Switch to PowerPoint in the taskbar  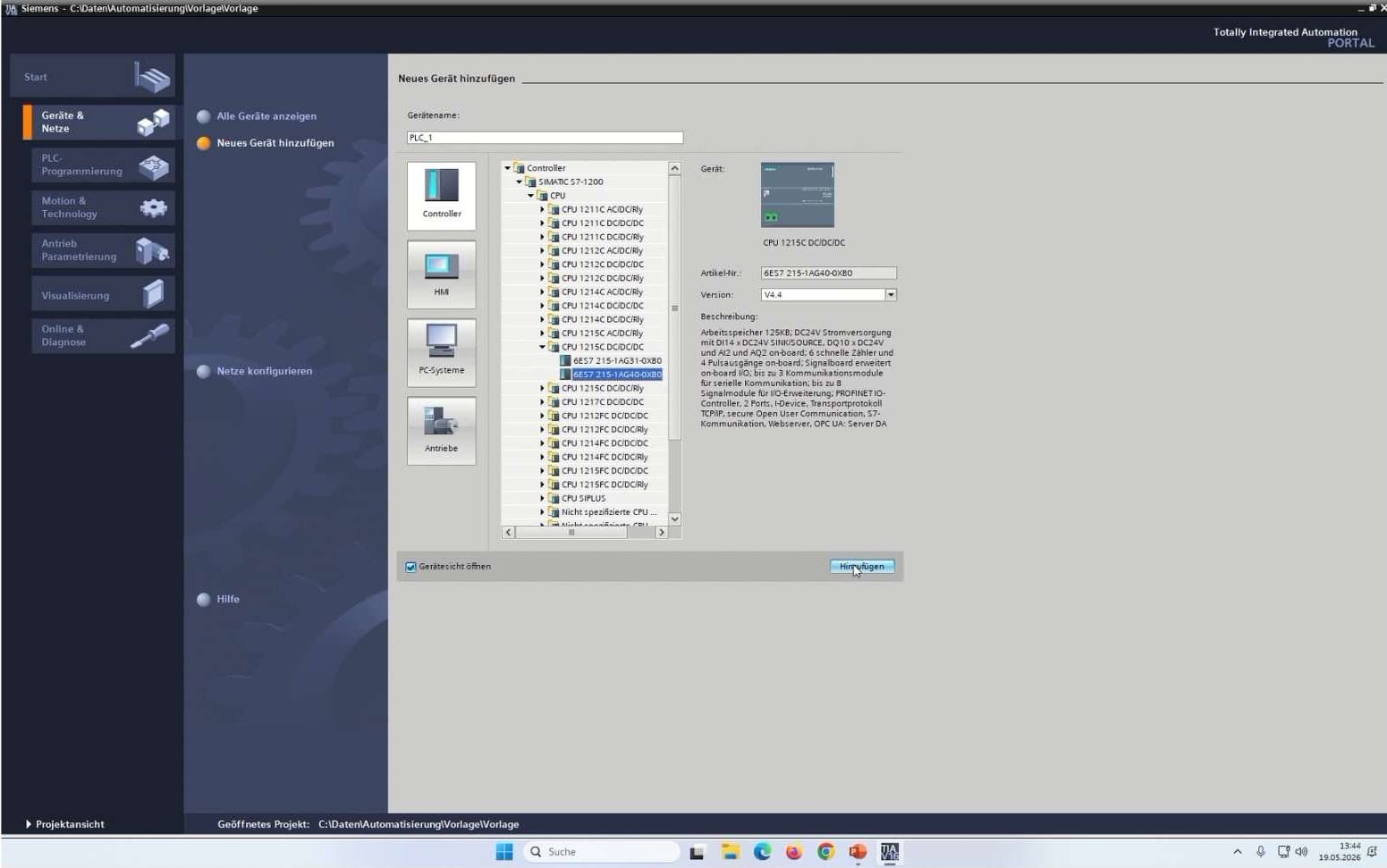(x=858, y=852)
